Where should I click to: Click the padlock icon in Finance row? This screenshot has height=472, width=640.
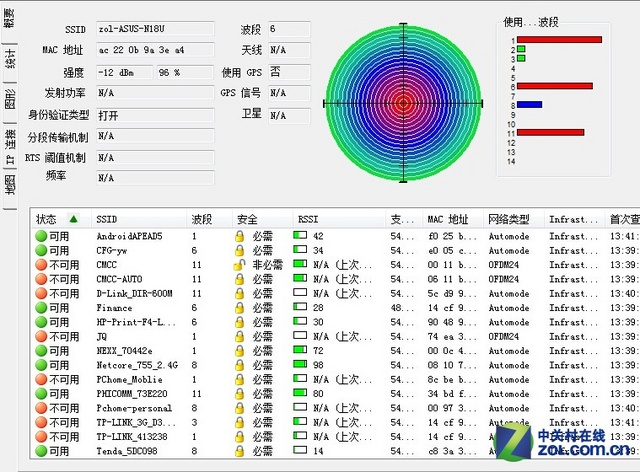pyautogui.click(x=240, y=307)
